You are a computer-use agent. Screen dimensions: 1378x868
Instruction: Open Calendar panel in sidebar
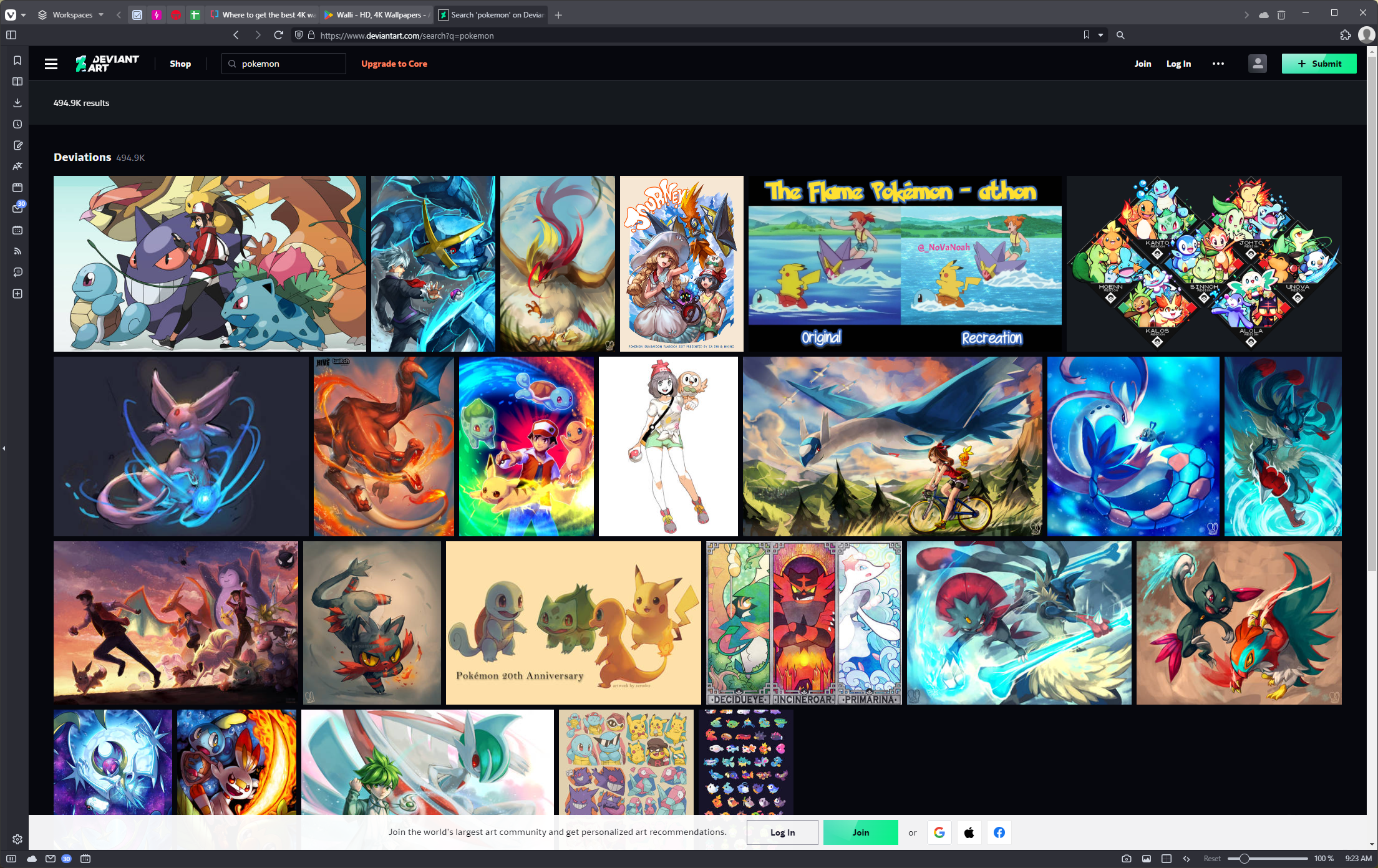tap(17, 230)
